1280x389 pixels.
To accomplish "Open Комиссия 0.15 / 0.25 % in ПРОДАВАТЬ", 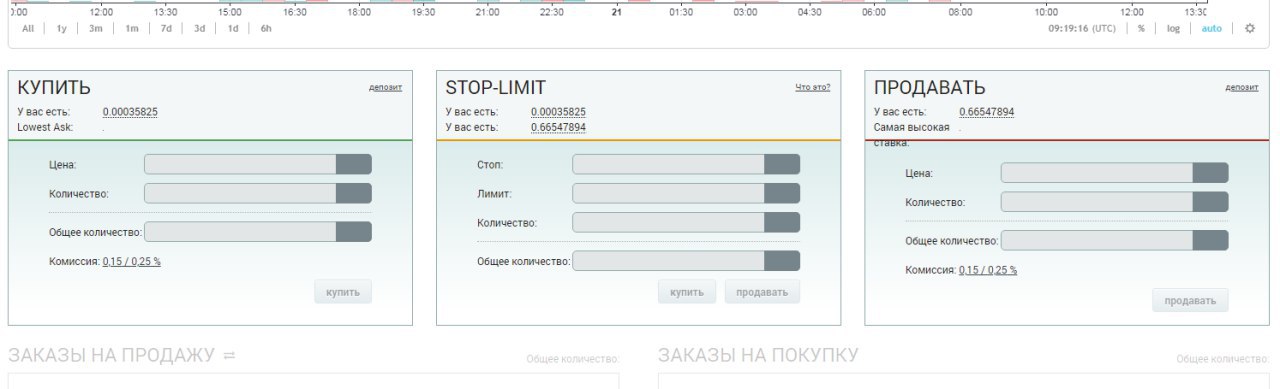I will point(988,270).
